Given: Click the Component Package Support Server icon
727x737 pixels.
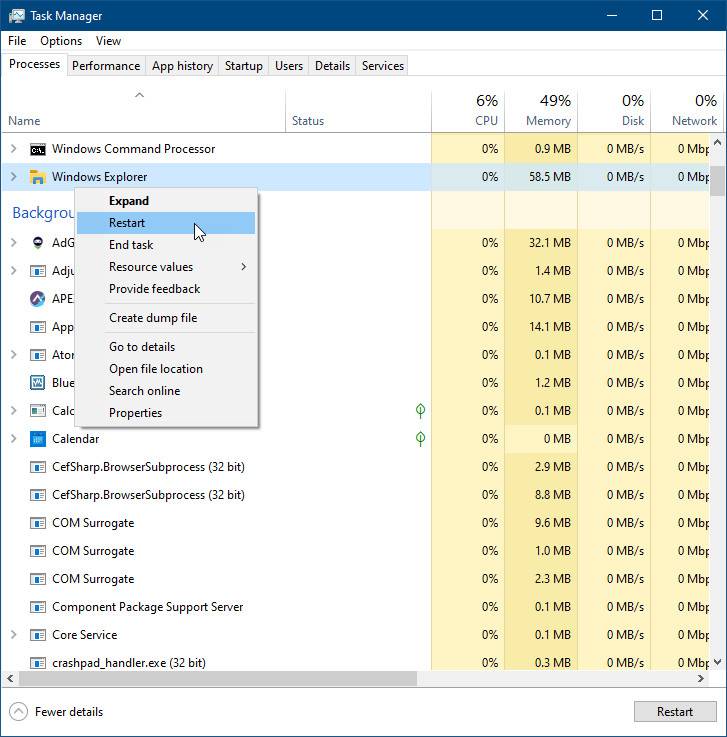Looking at the screenshot, I should pyautogui.click(x=38, y=607).
